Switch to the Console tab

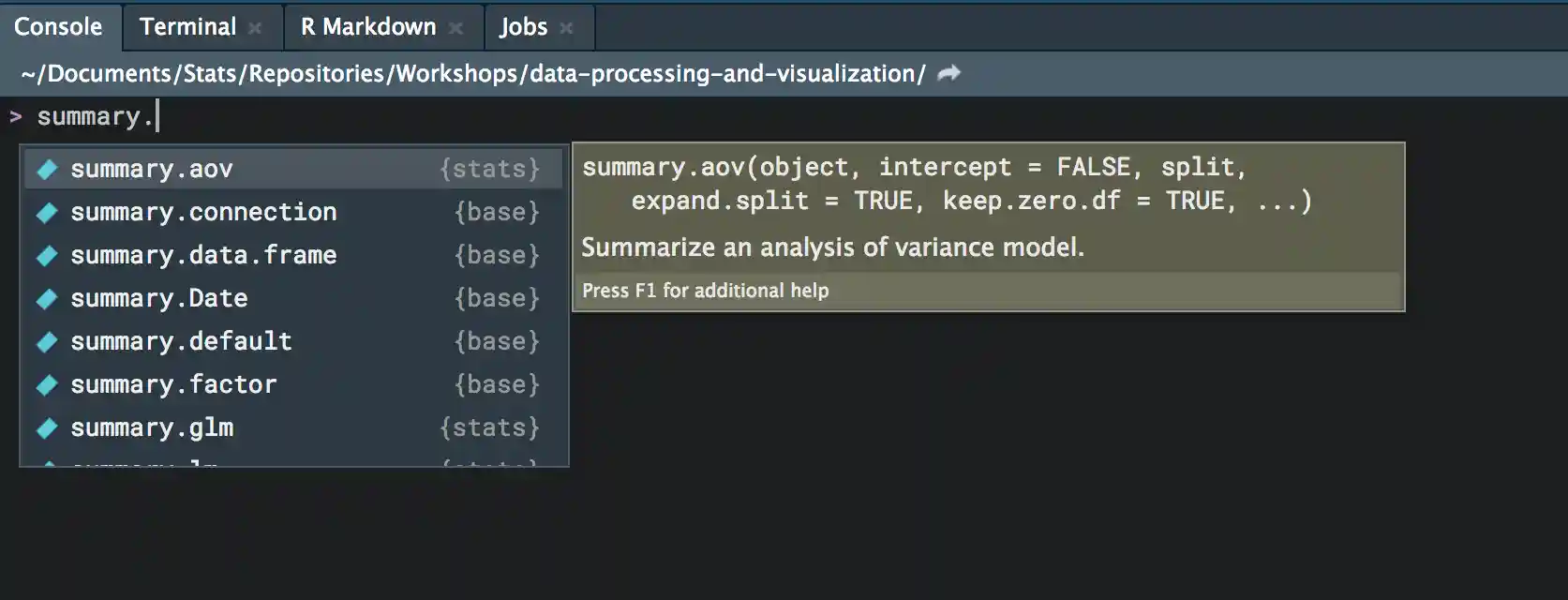click(x=58, y=26)
